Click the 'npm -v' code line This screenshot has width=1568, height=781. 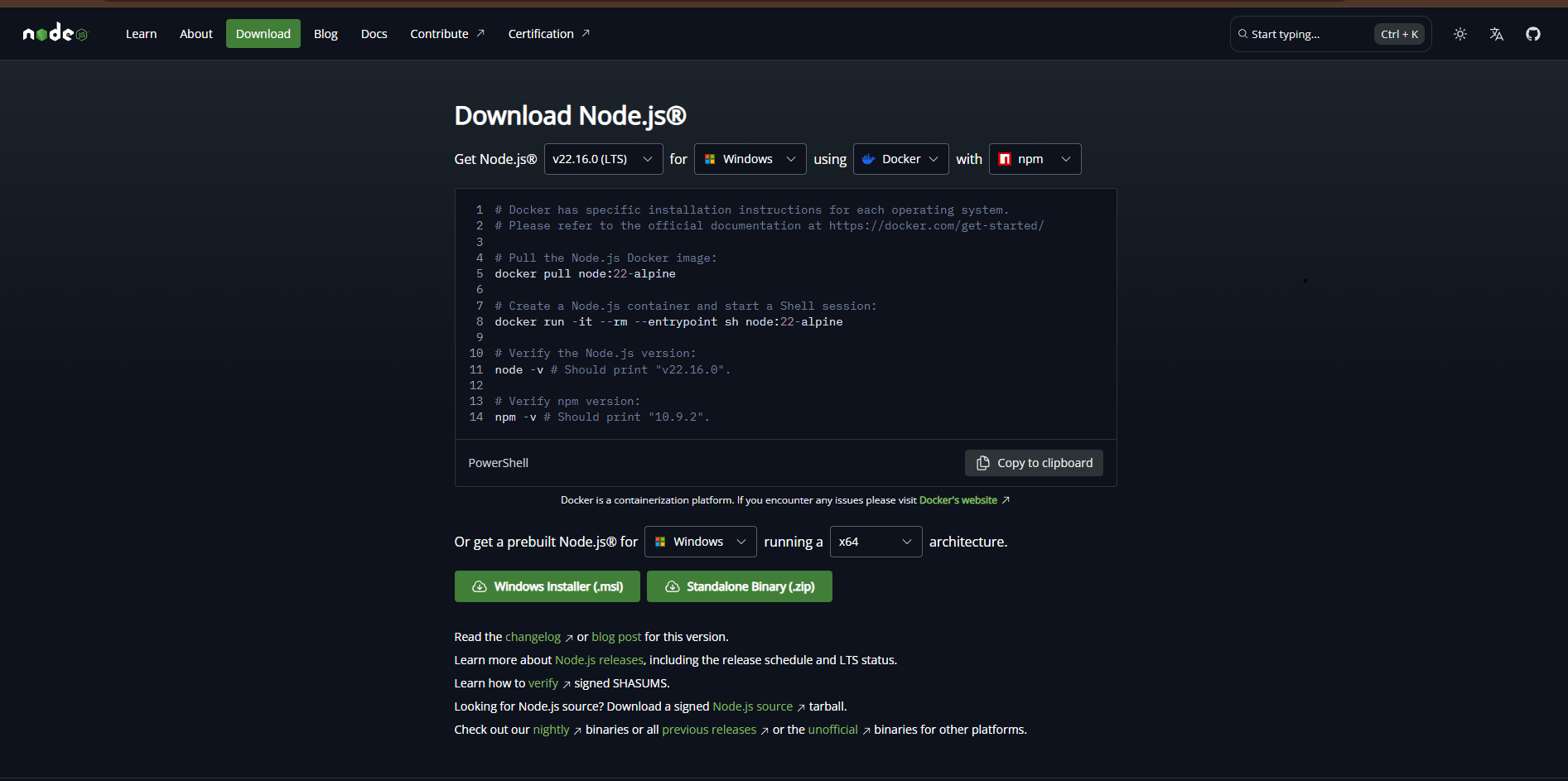point(602,417)
